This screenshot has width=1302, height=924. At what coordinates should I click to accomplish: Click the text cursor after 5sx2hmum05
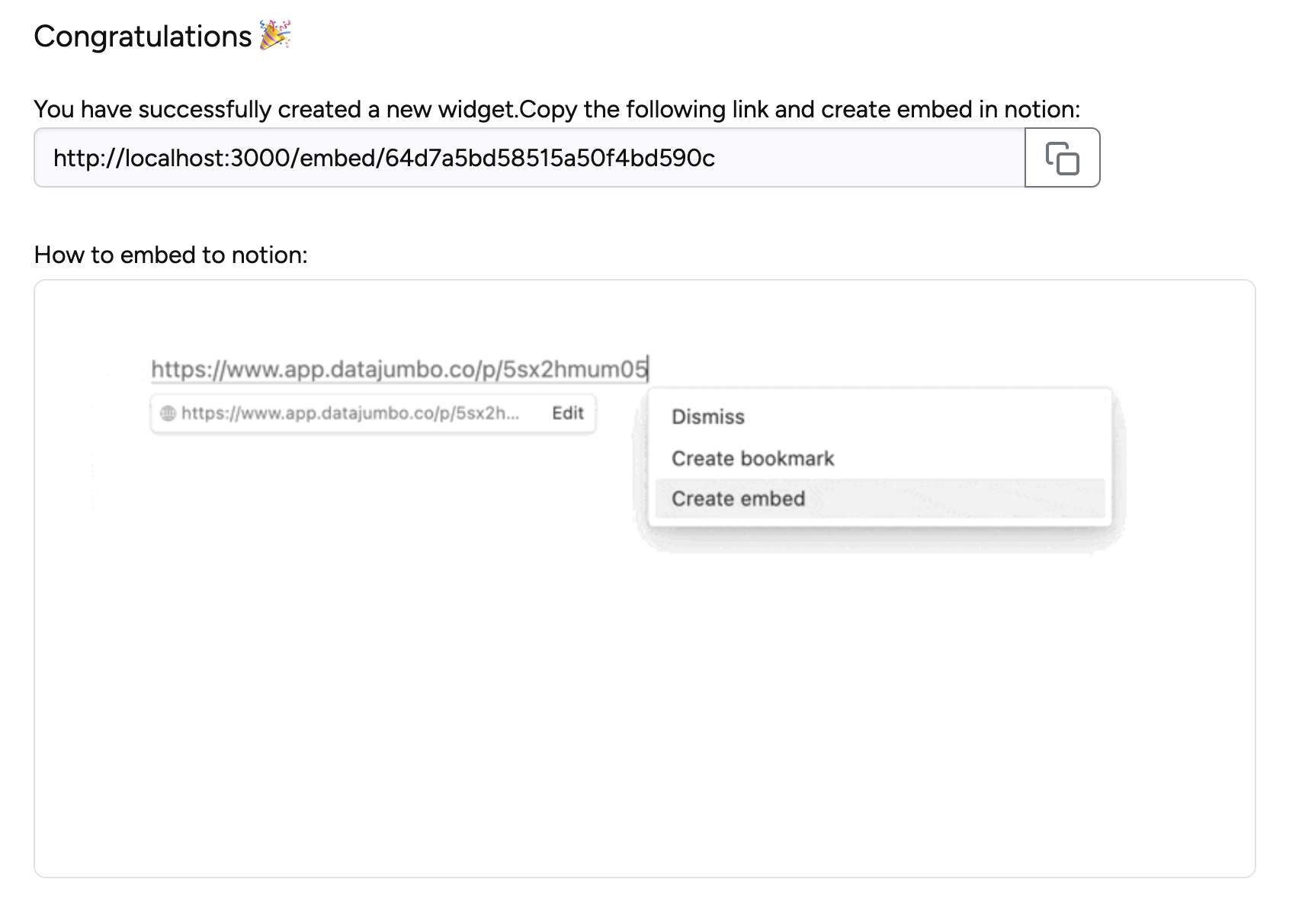coord(648,369)
